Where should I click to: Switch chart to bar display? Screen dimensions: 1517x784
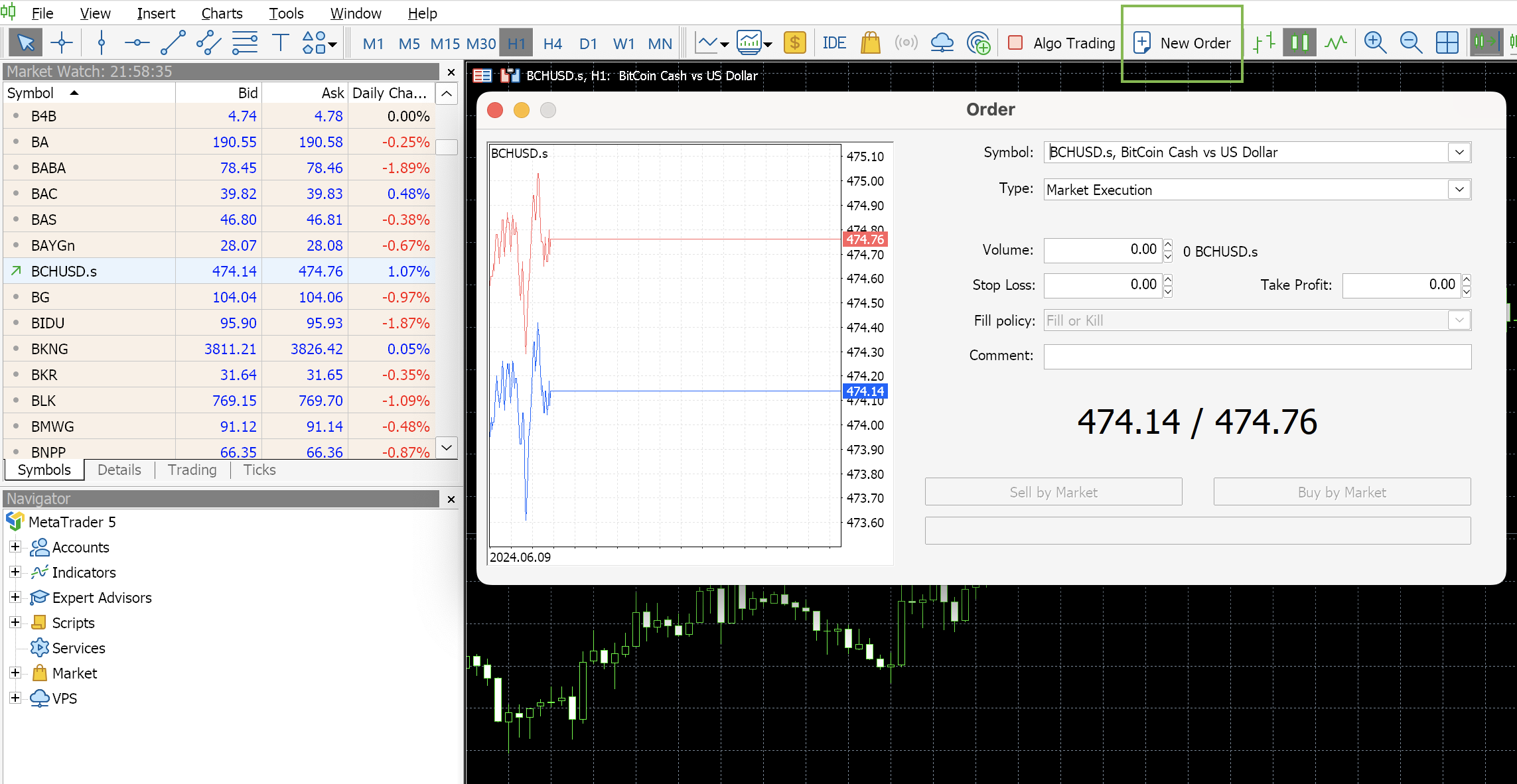(x=1264, y=42)
